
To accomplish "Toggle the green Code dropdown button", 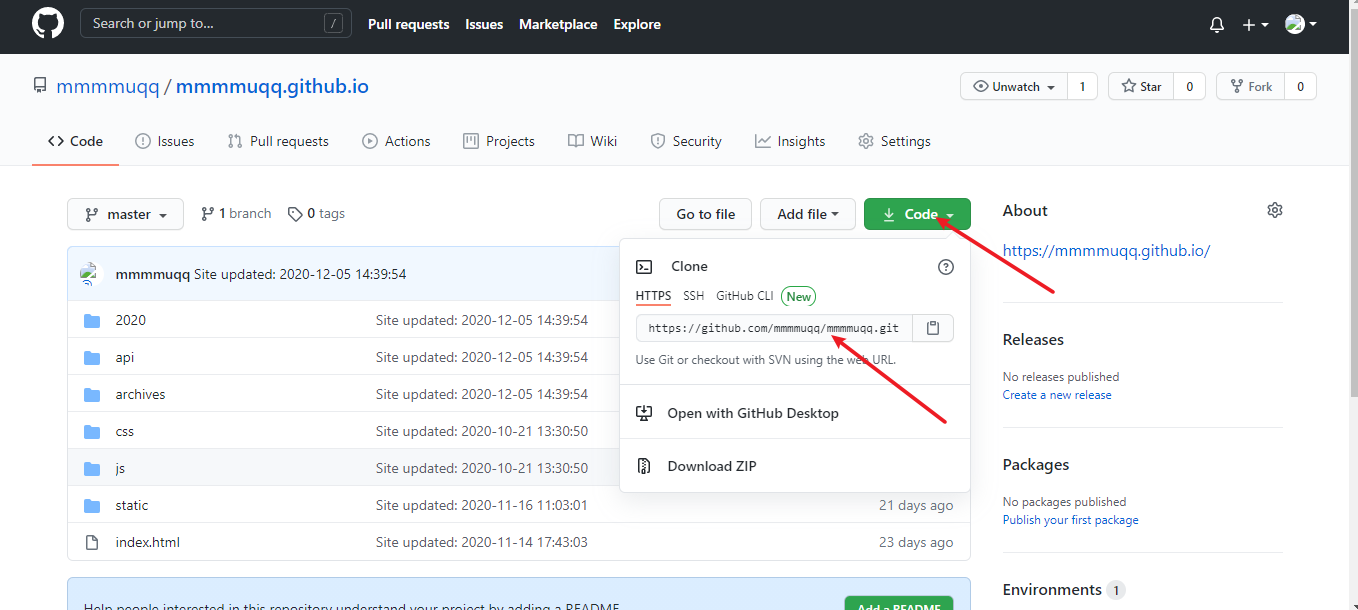I will coord(917,214).
